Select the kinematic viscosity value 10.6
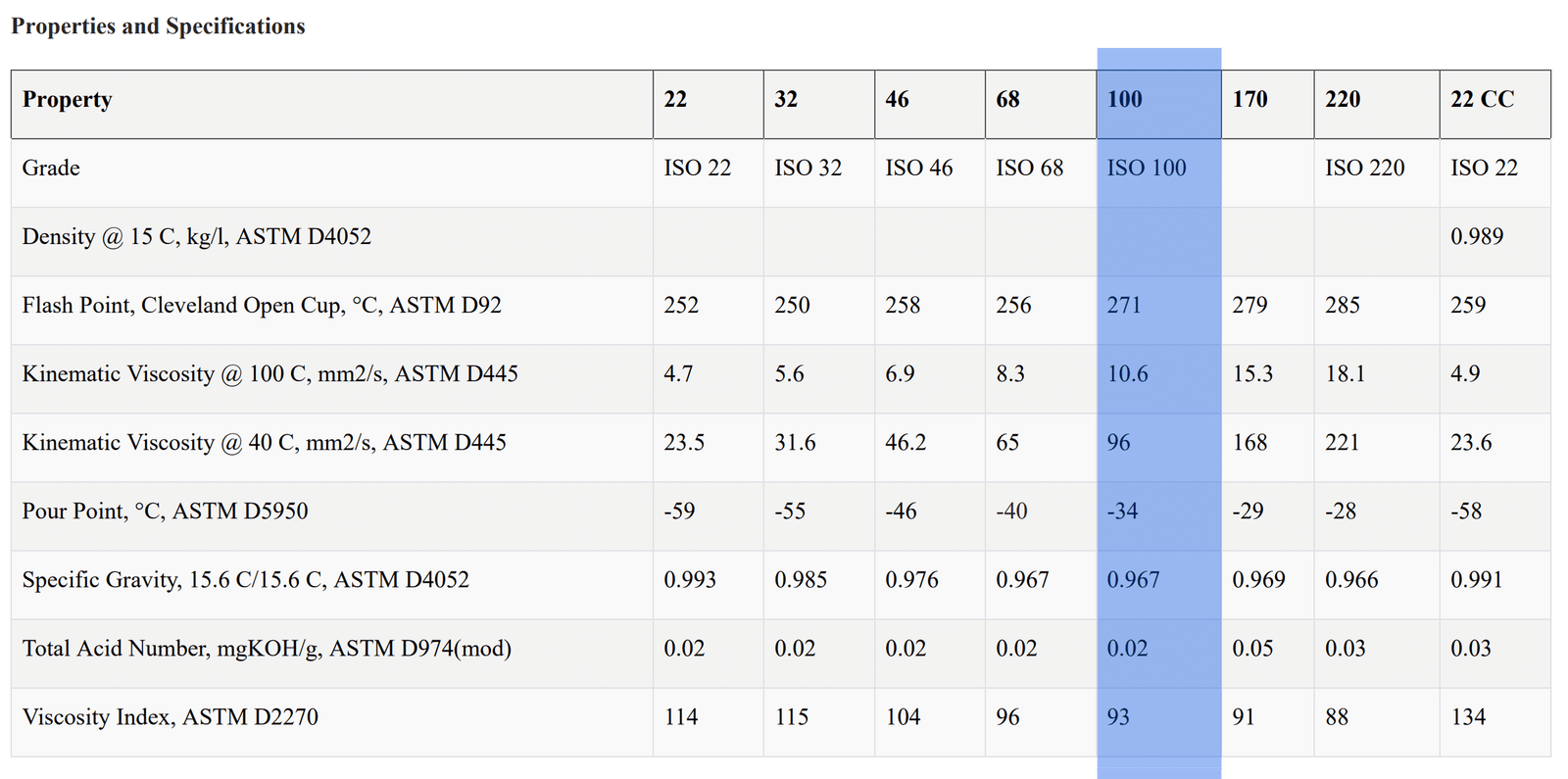Screen dimensions: 1568x779 (1127, 373)
